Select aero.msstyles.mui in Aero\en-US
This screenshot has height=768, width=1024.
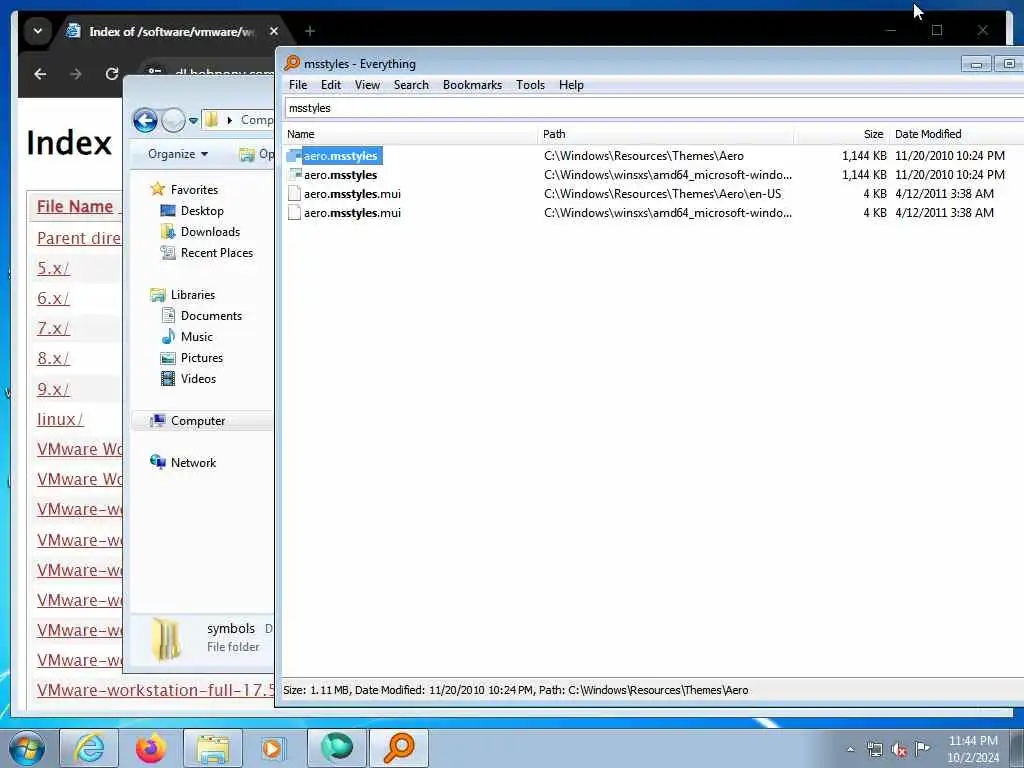point(352,193)
